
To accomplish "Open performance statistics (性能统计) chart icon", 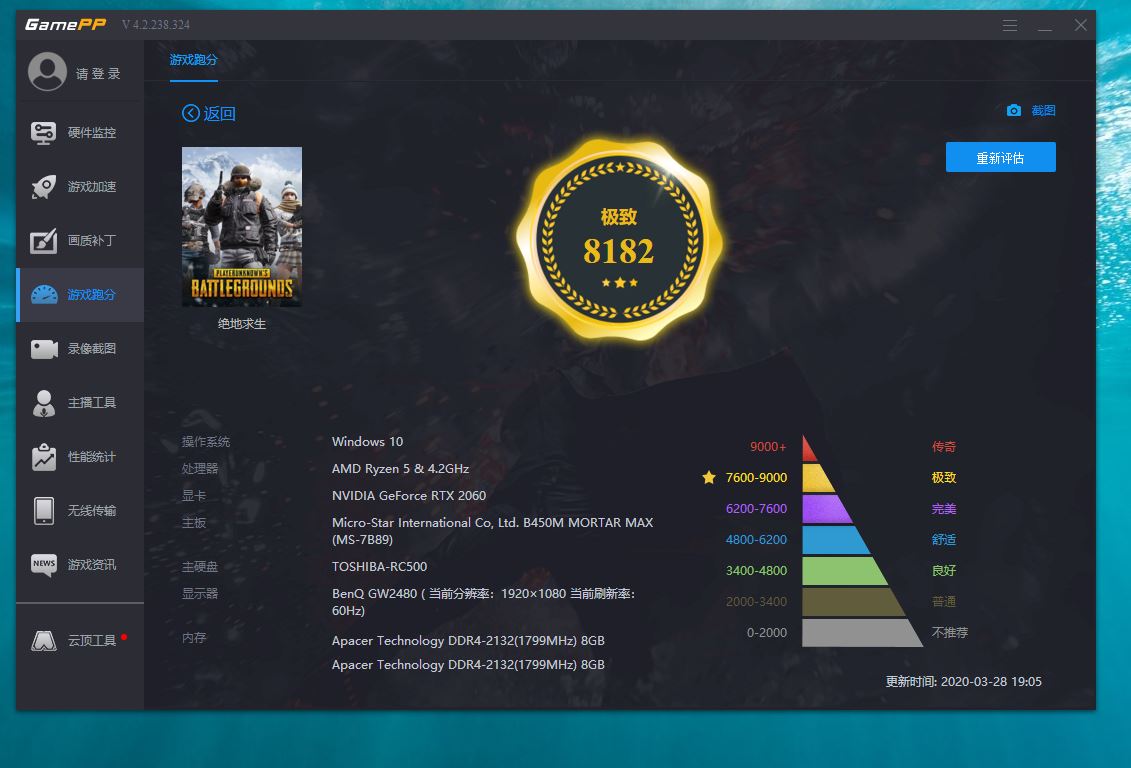I will [x=44, y=457].
